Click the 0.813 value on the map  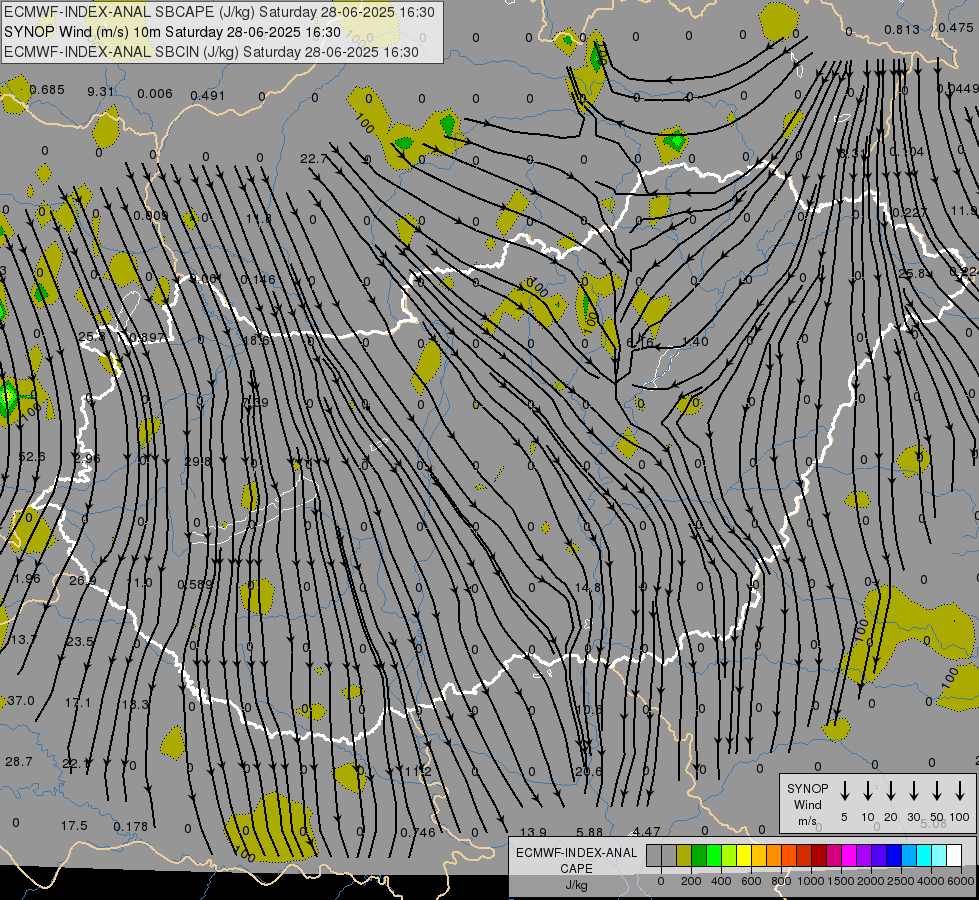[x=902, y=29]
